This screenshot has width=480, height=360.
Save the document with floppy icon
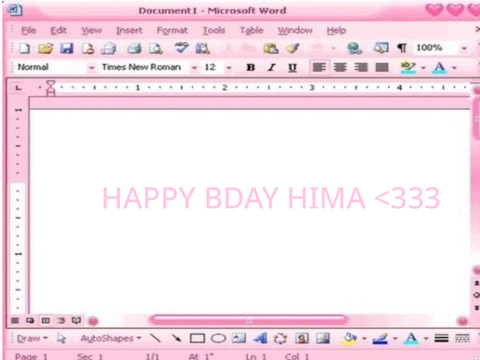click(66, 49)
